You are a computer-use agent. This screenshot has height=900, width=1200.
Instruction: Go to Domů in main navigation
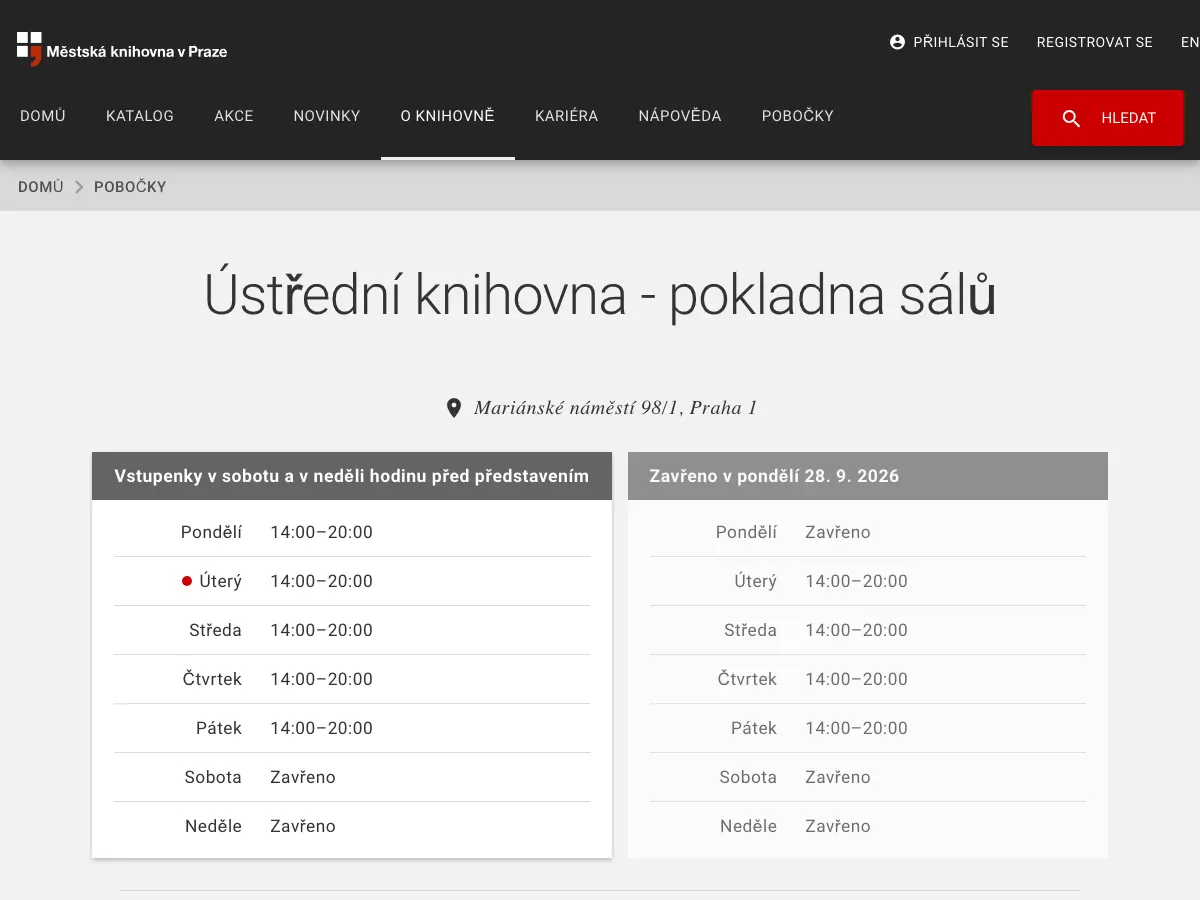(43, 116)
